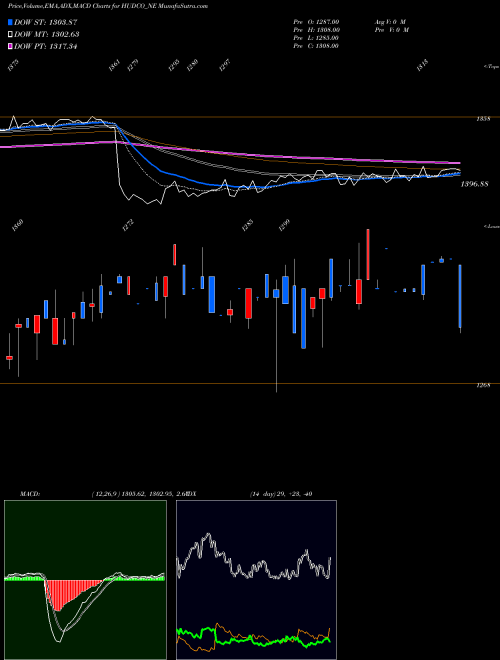The height and width of the screenshot is (660, 500).
Task: Click the white DOW MT legend swatch
Action: (x=11, y=34)
